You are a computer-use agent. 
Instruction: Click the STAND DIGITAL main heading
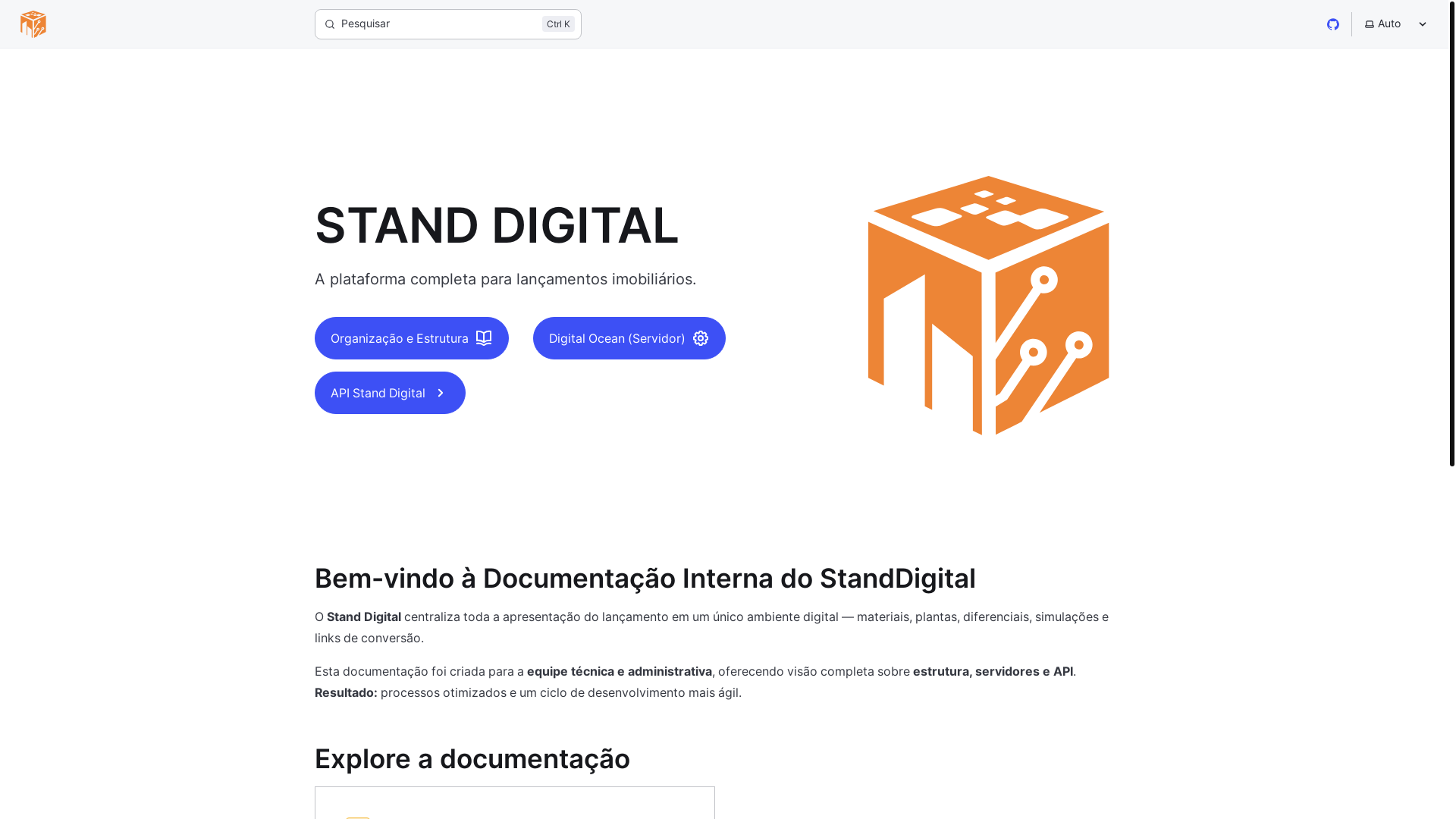tap(497, 225)
